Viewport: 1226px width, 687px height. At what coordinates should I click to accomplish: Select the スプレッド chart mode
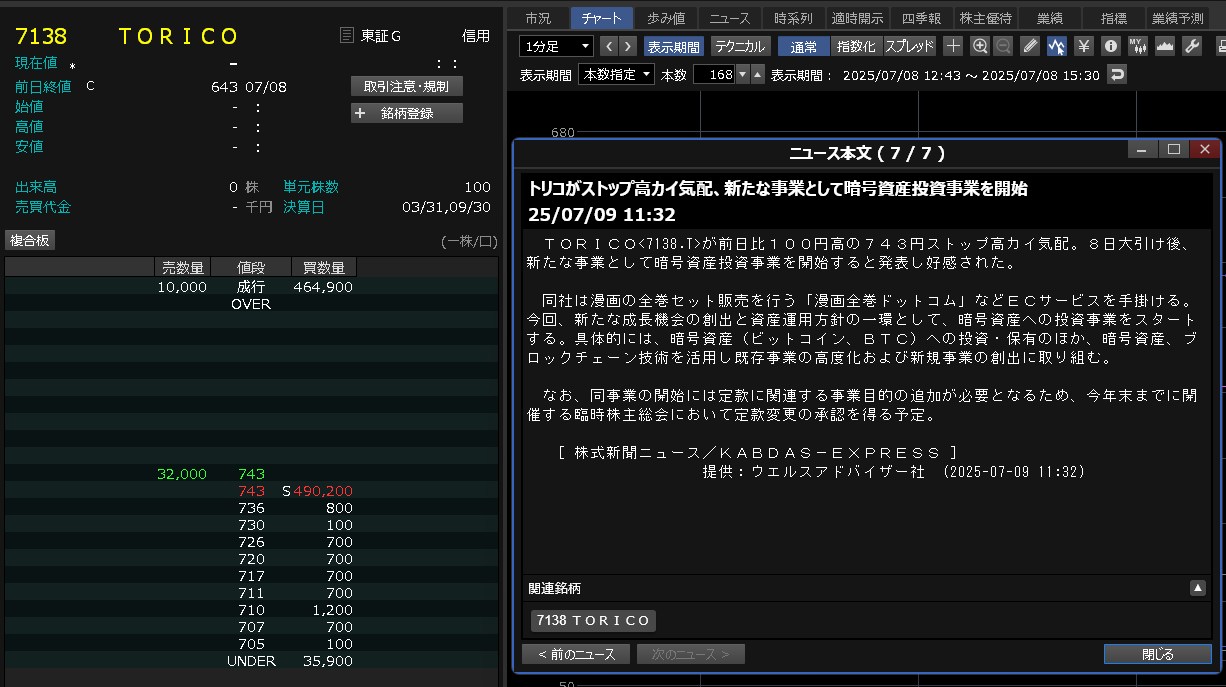pyautogui.click(x=910, y=46)
